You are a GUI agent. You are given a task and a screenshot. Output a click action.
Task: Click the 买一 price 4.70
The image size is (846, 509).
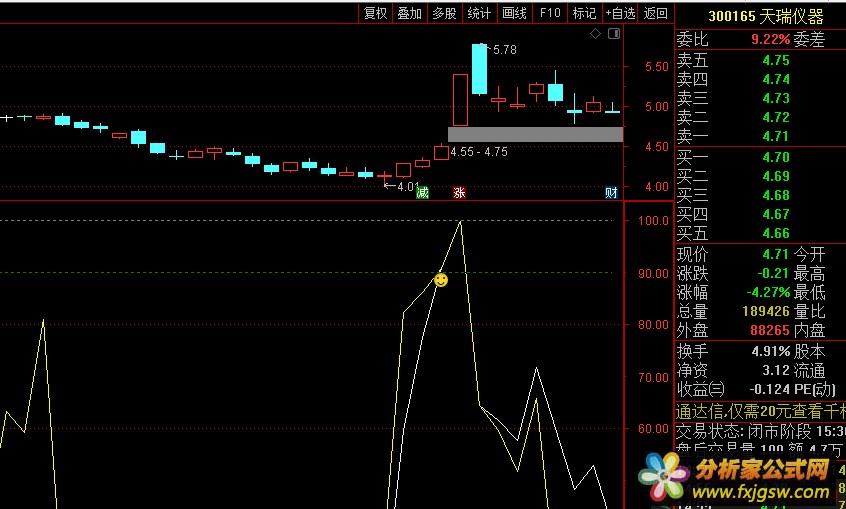click(x=776, y=157)
